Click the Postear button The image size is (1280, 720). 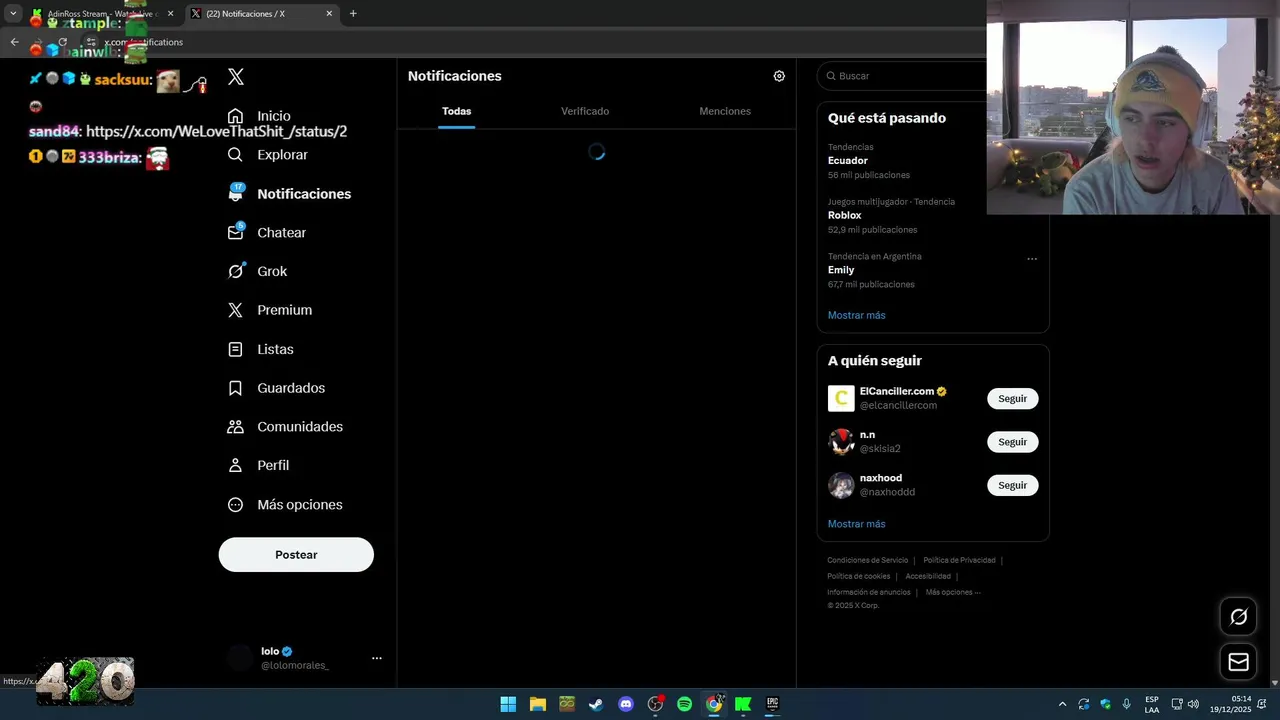coord(296,555)
